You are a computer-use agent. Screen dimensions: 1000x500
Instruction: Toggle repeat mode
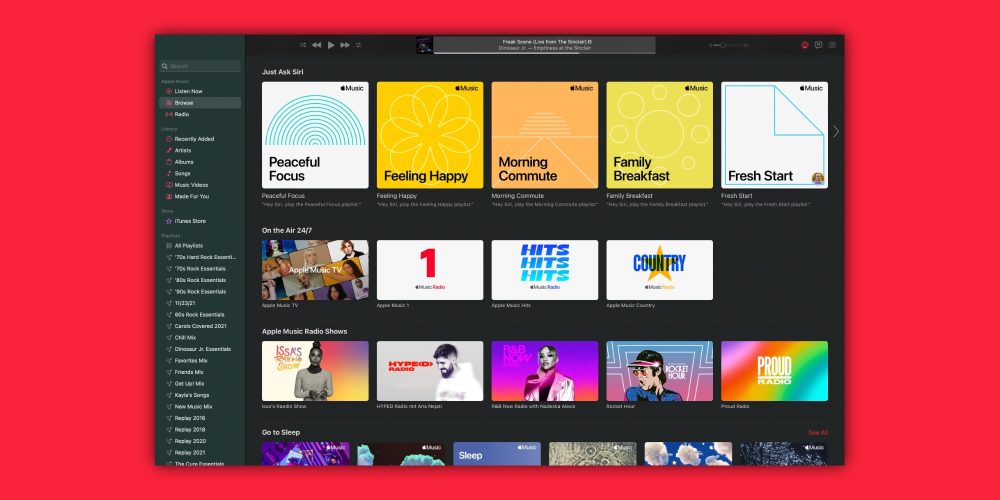coord(359,45)
